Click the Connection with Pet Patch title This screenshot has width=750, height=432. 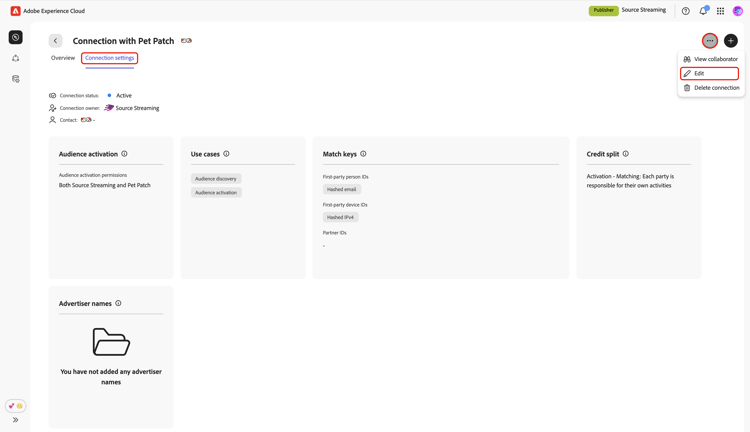click(x=123, y=41)
